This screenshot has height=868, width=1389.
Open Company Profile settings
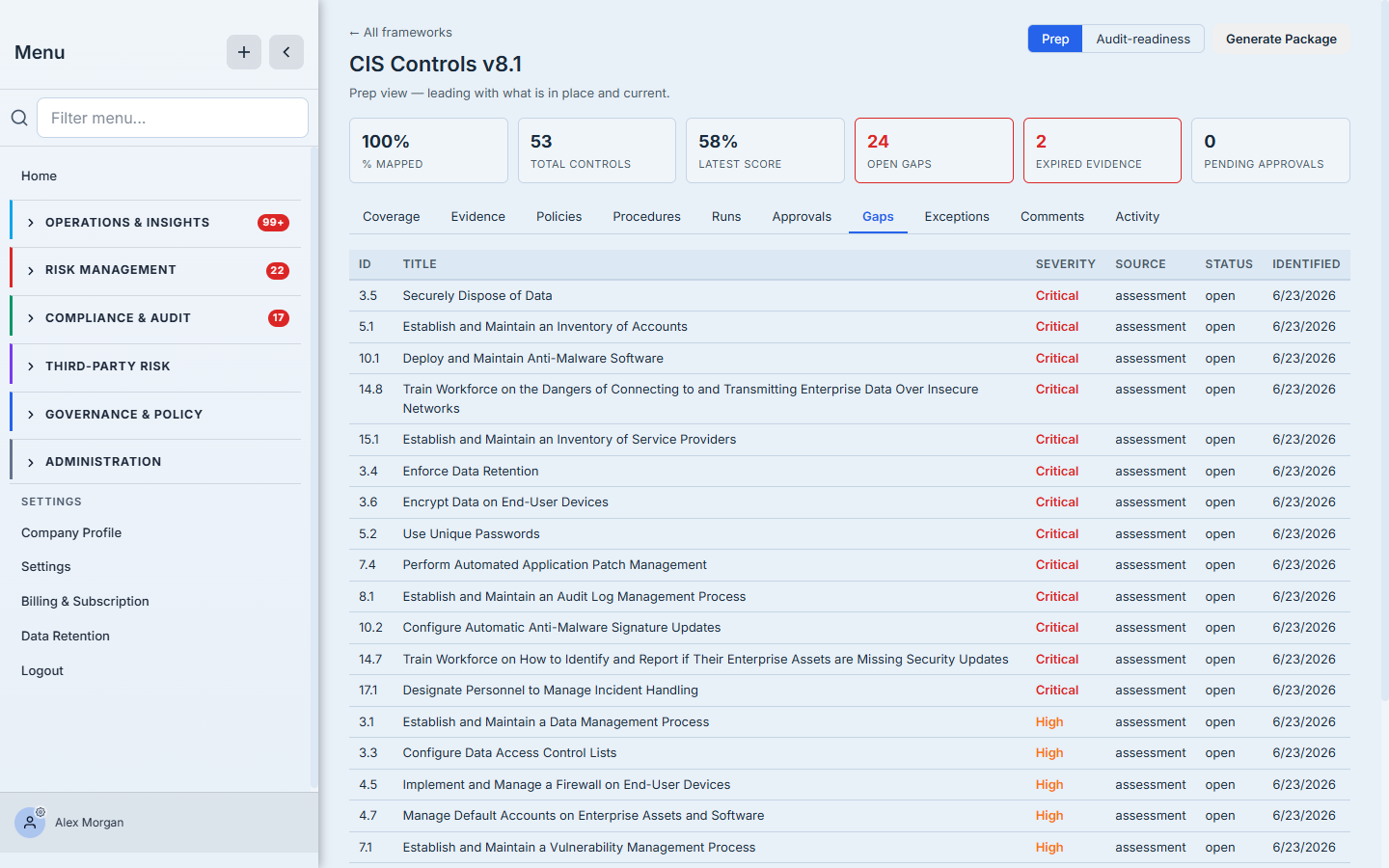pos(71,532)
